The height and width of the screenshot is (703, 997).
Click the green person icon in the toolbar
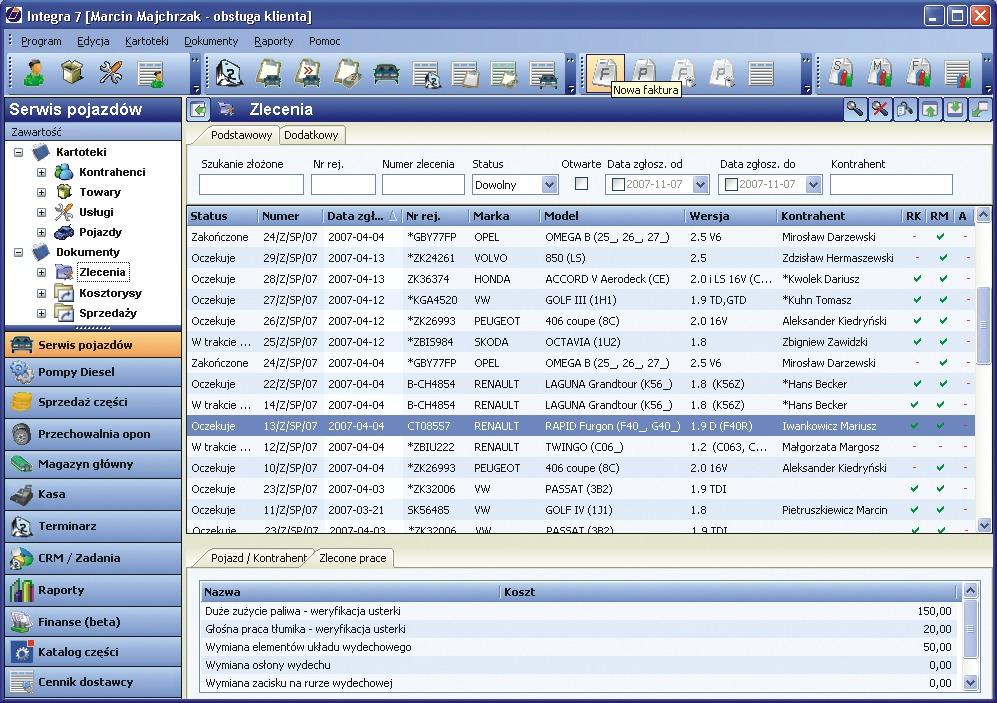(33, 73)
